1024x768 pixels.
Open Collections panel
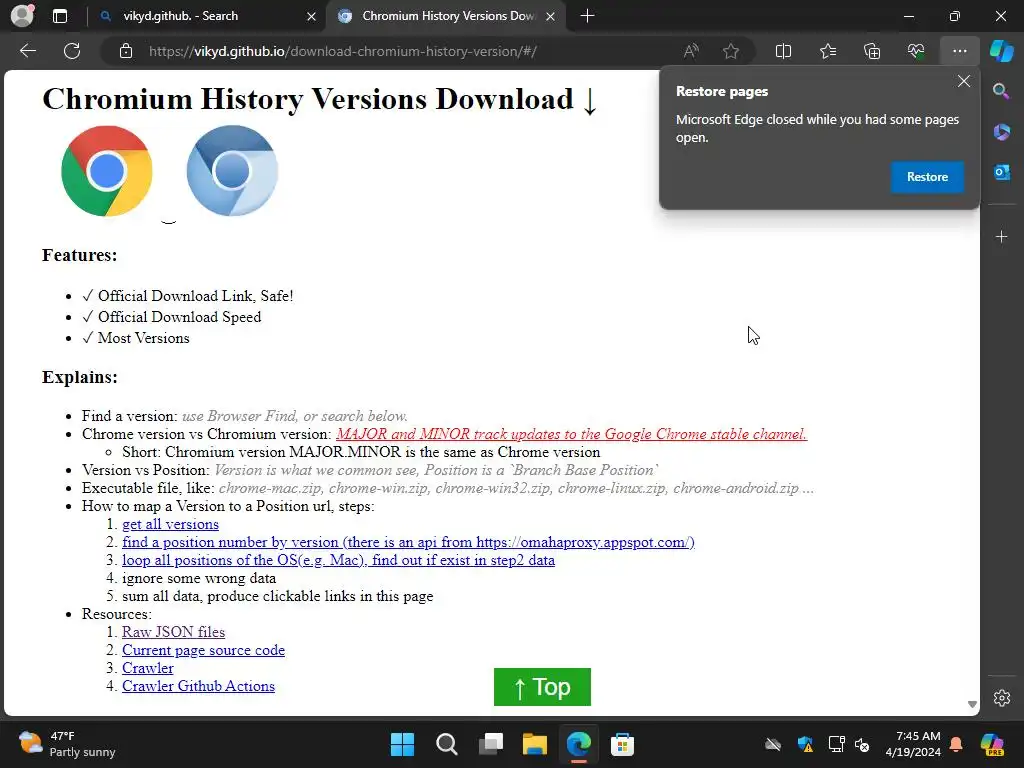872,51
